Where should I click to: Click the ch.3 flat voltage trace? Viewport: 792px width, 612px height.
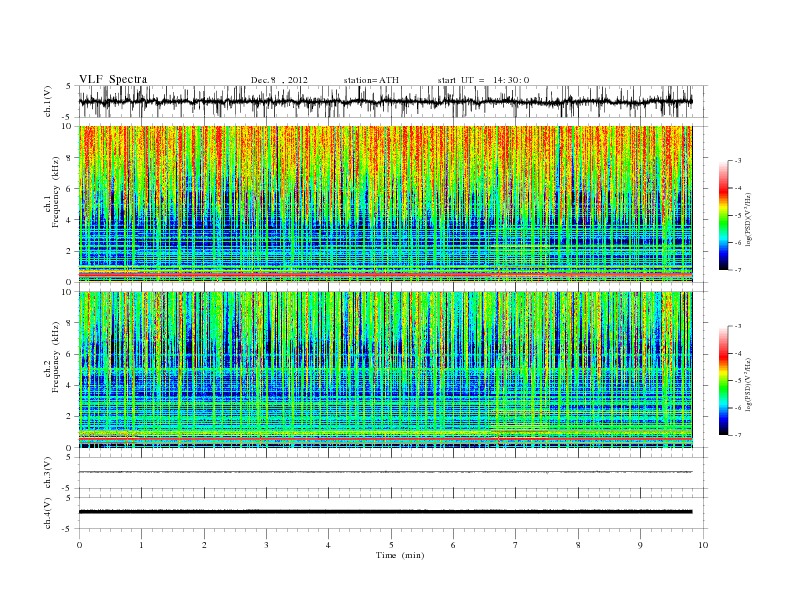pyautogui.click(x=385, y=472)
